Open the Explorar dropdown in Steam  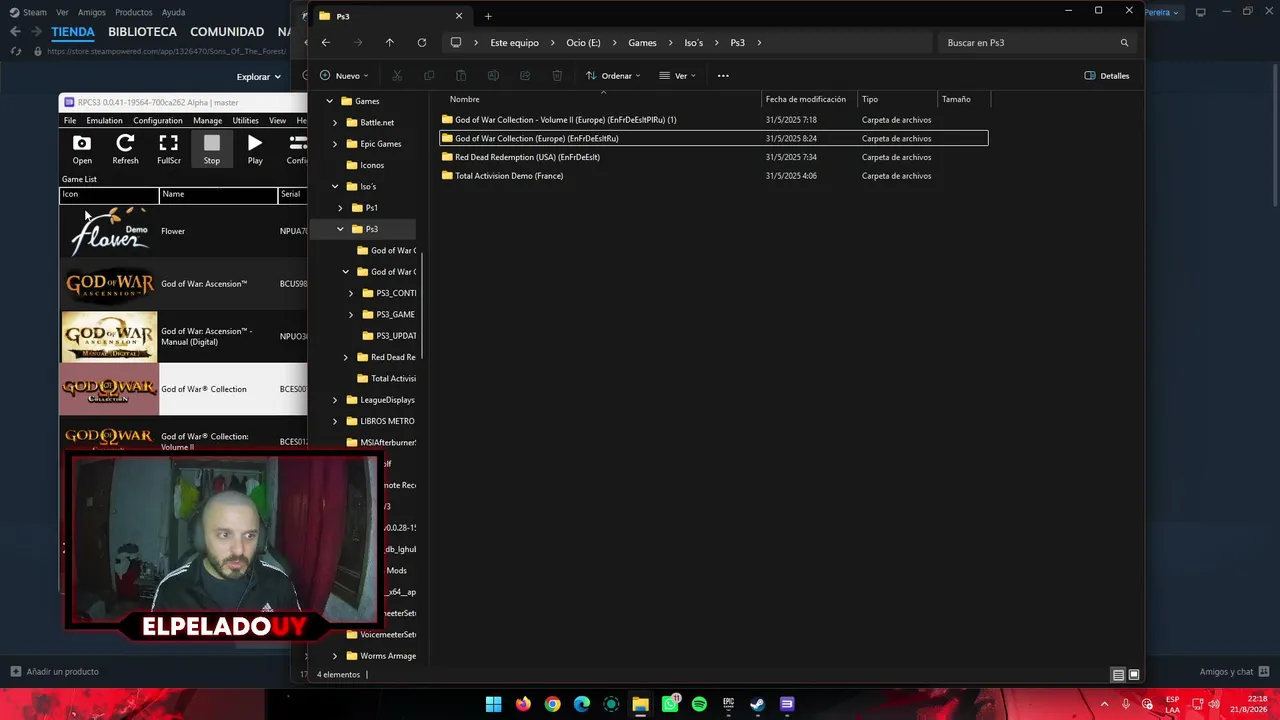coord(258,77)
